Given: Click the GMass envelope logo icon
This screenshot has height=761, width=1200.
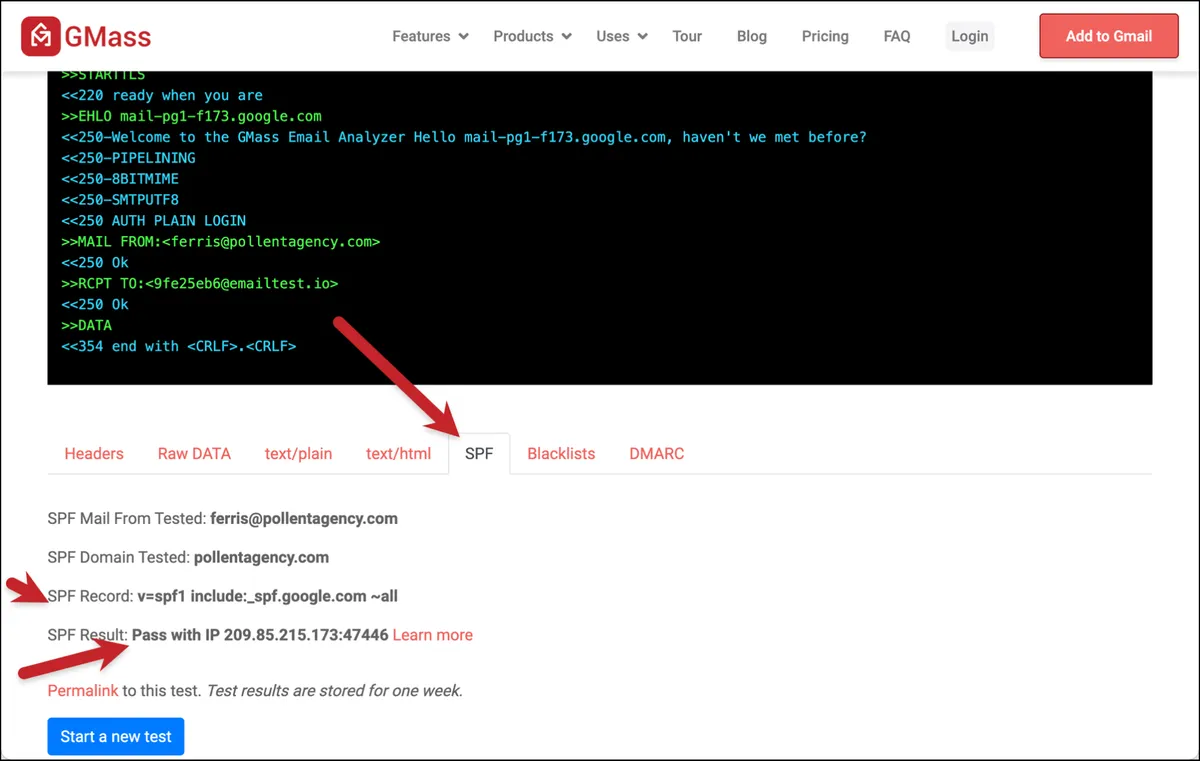Looking at the screenshot, I should pyautogui.click(x=40, y=36).
